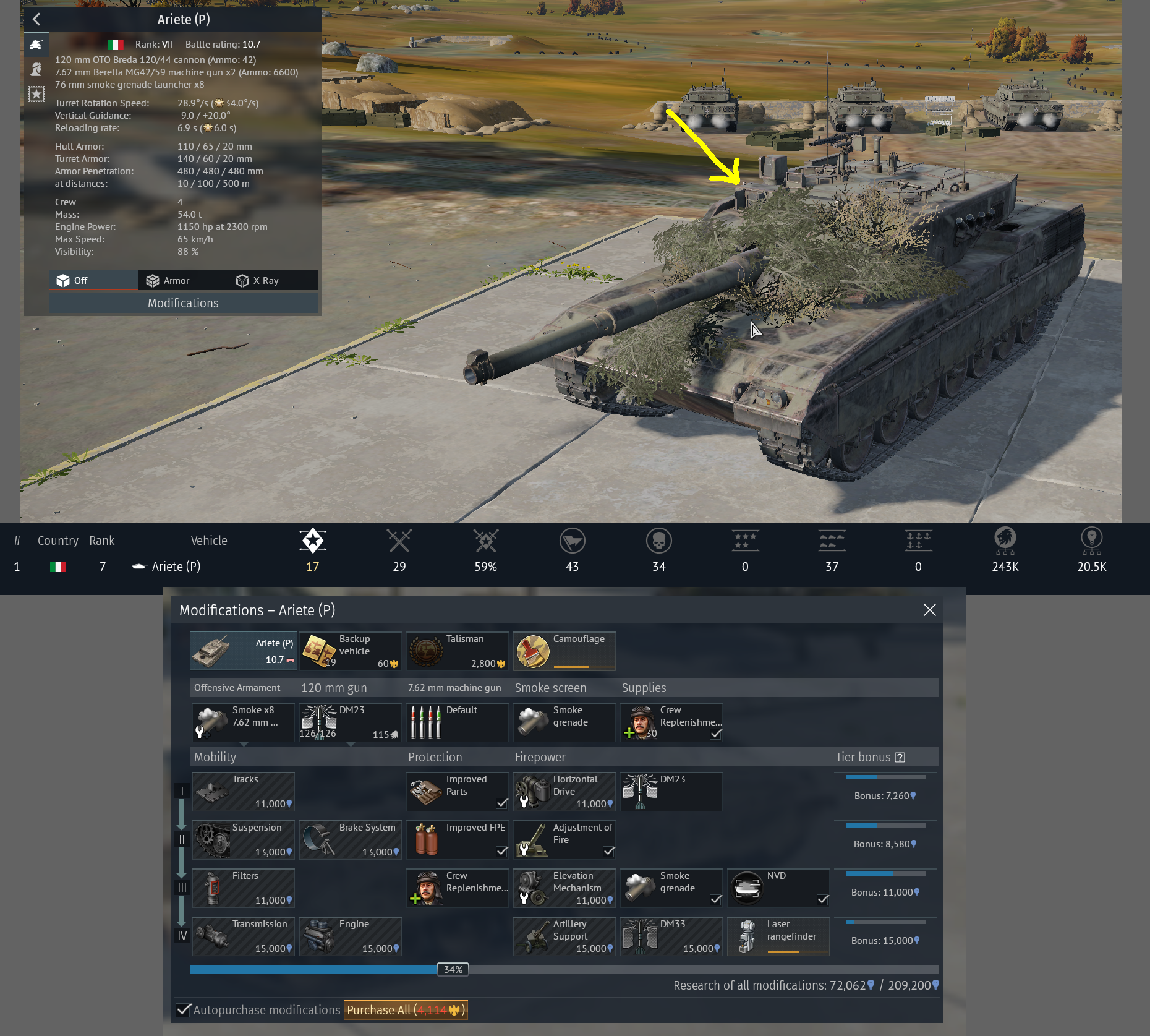Screen dimensions: 1150x1036
Task: Toggle the Improved FPE checkbox
Action: 502,851
